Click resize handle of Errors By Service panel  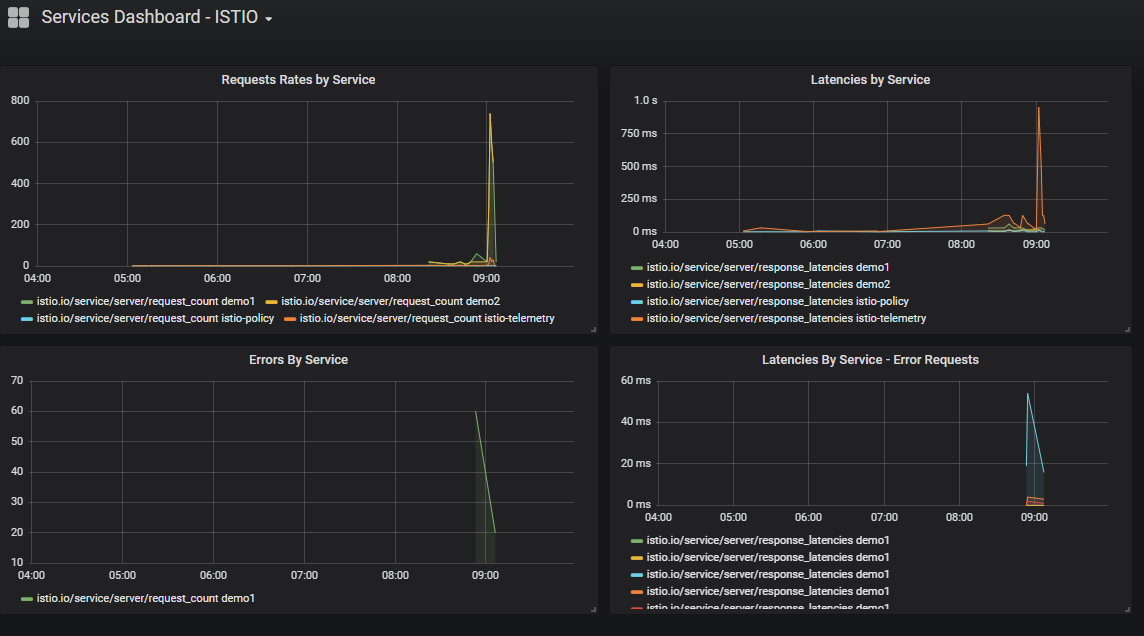pos(593,609)
